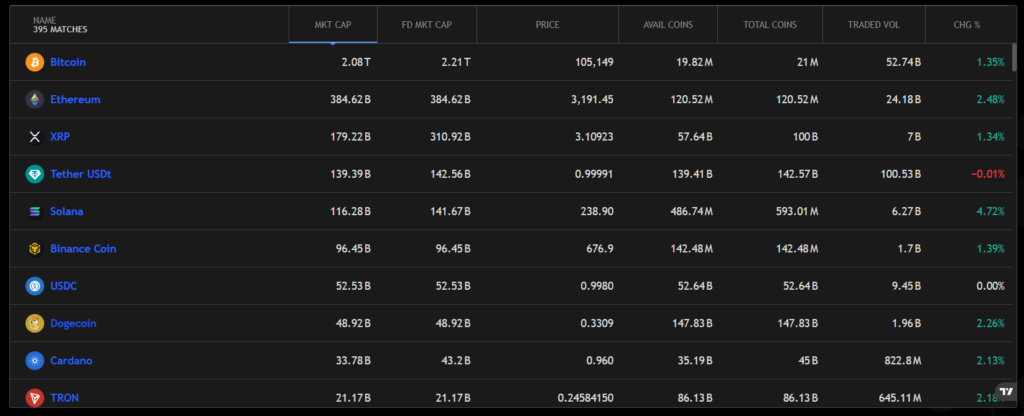The image size is (1024, 416).
Task: Select TRON price 0.24584150
Action: [x=586, y=397]
